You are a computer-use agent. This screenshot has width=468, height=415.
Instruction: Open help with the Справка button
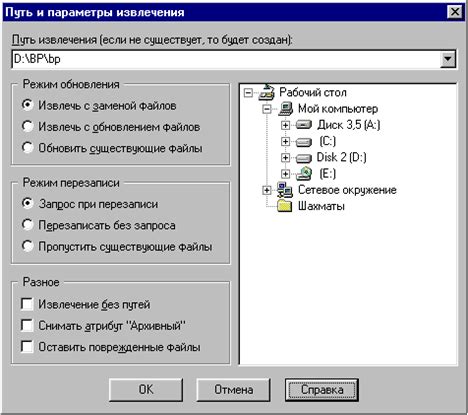[322, 389]
